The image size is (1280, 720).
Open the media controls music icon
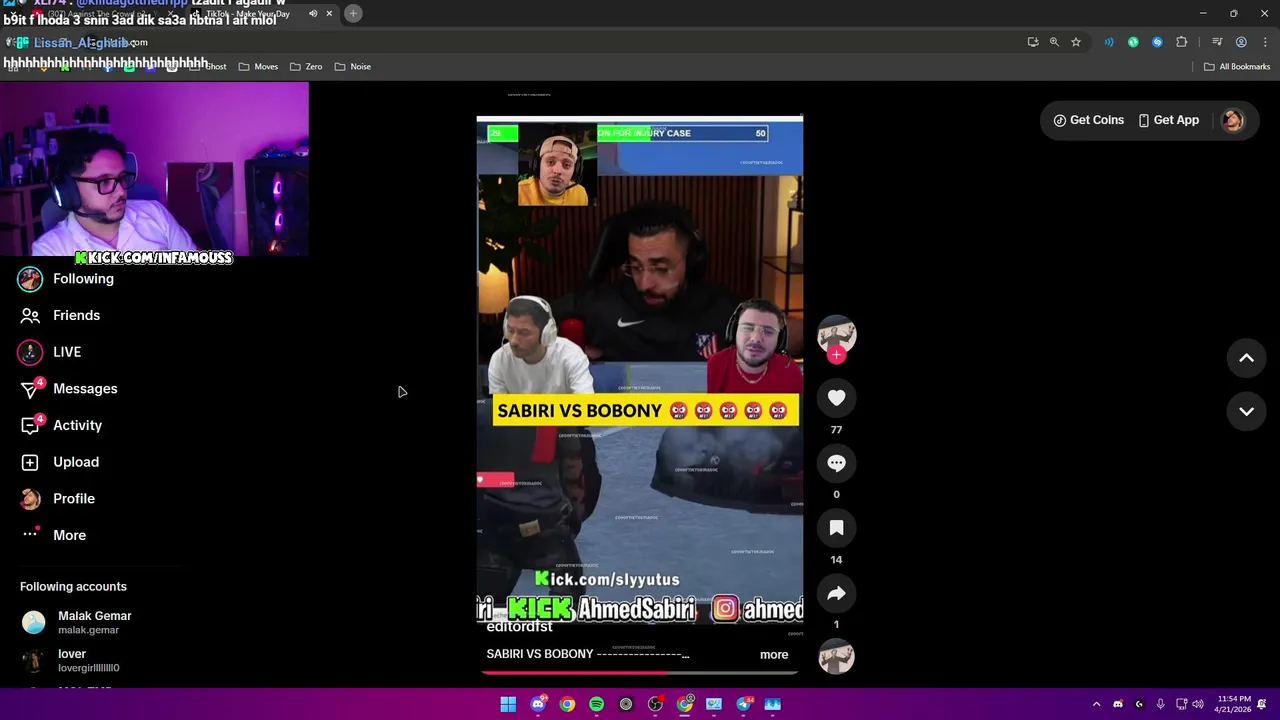1217,42
